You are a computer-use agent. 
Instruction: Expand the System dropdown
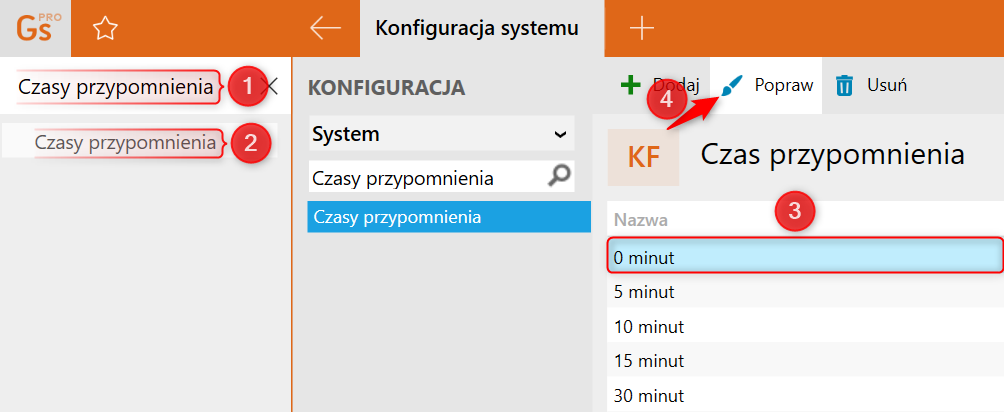(x=559, y=134)
